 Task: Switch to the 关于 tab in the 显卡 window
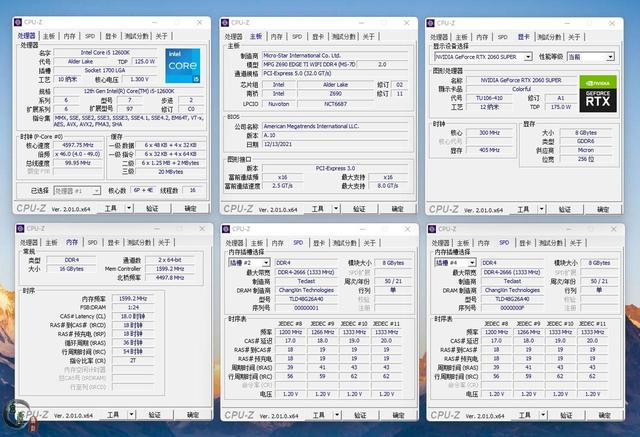click(x=574, y=37)
